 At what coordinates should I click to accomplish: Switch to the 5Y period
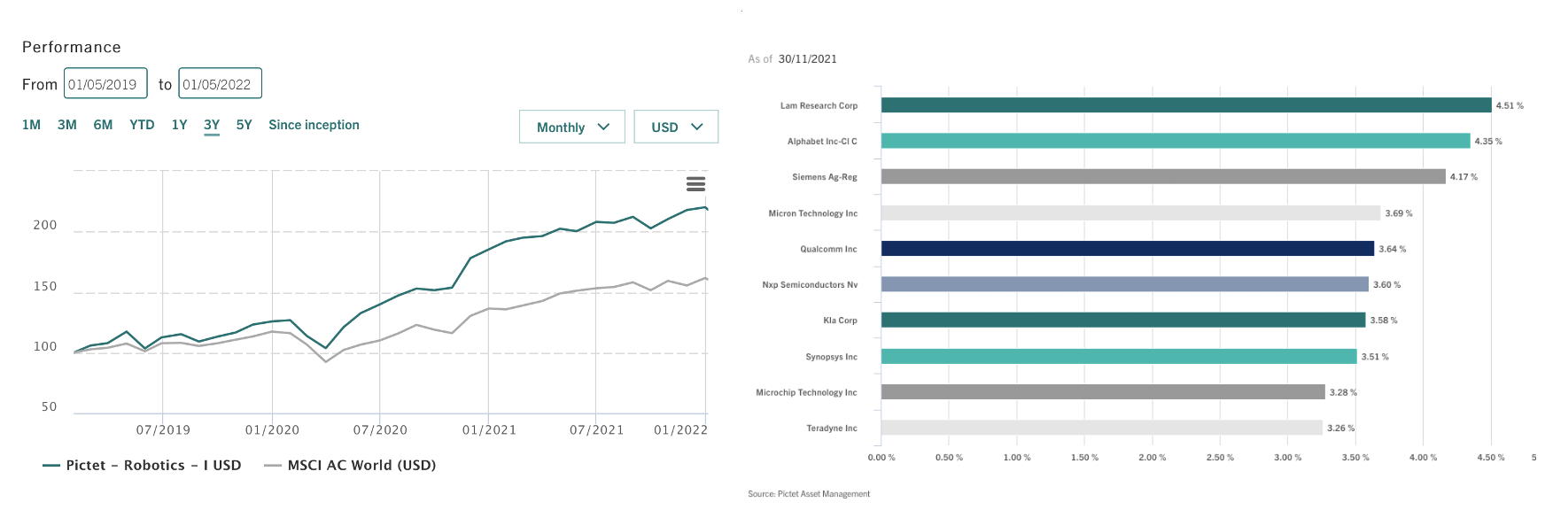[x=244, y=125]
